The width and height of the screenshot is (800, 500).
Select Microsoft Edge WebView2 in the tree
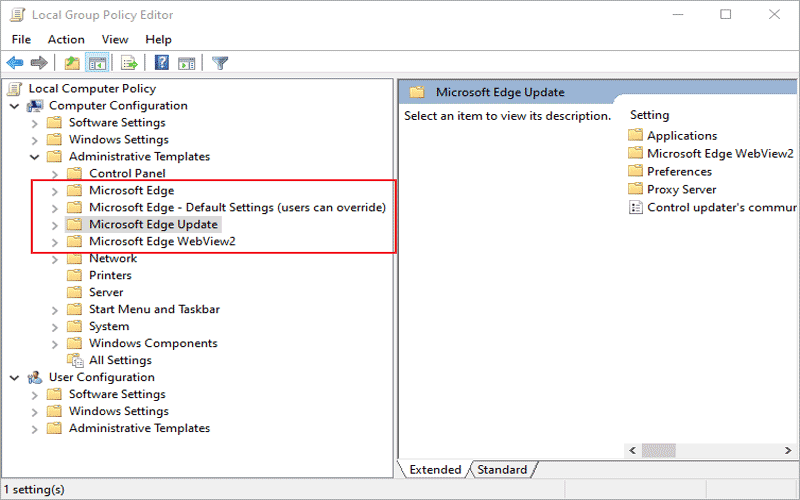(x=162, y=241)
